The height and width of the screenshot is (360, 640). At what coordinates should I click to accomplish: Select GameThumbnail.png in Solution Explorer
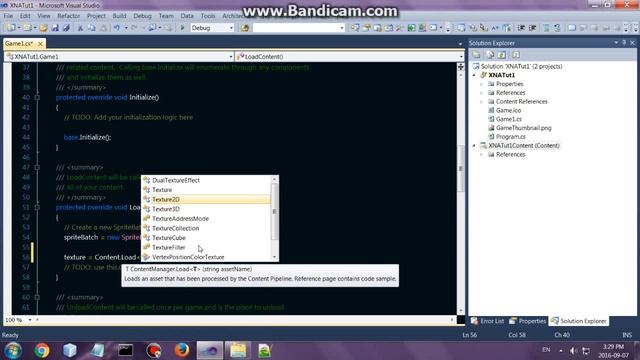point(523,128)
